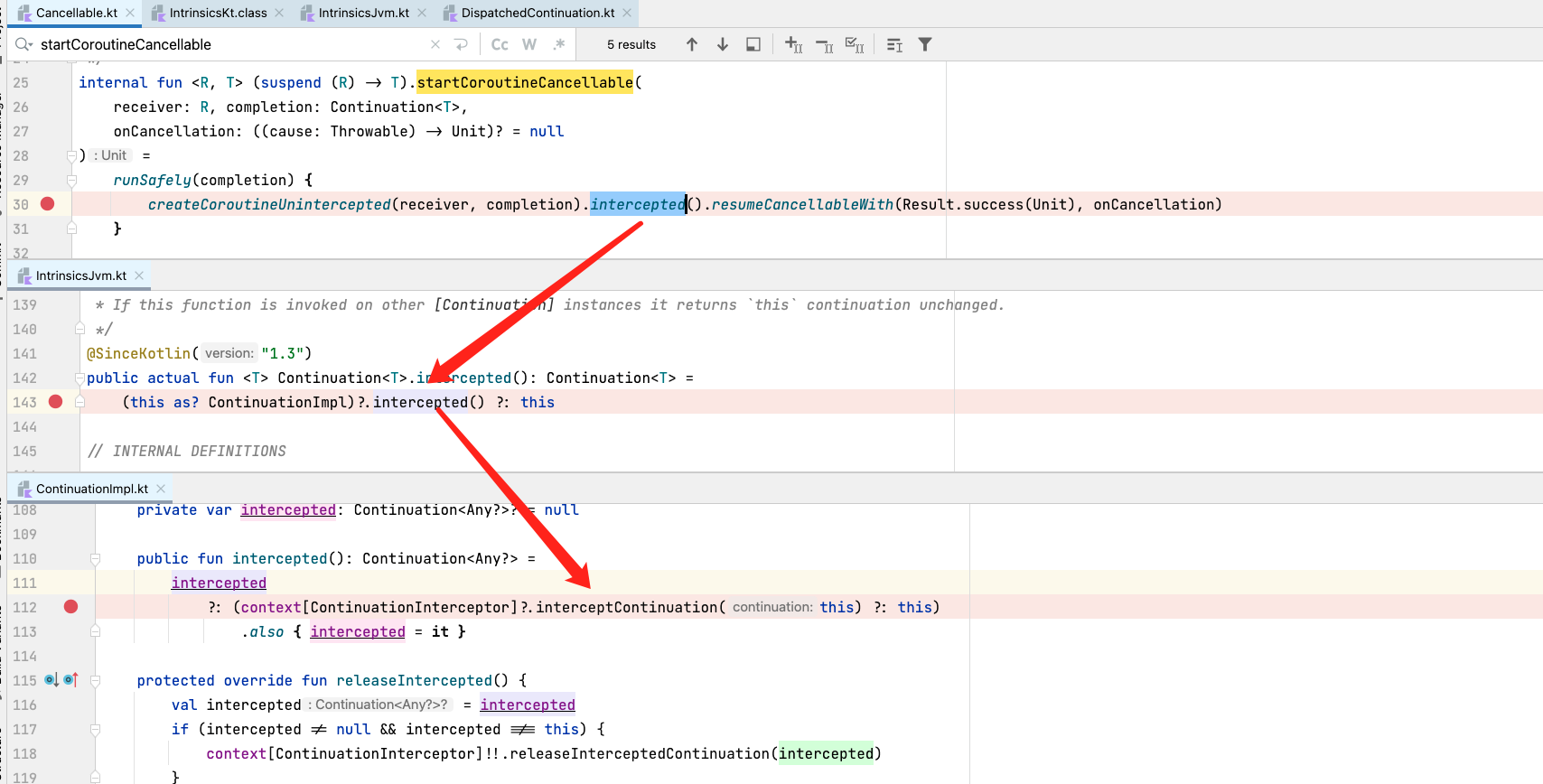Click underlined 'intercepted' on line 116
This screenshot has height=784, width=1543.
528,705
